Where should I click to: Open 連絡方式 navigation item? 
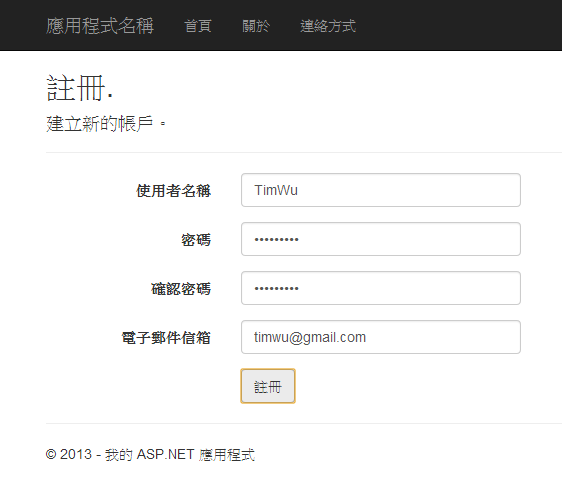(328, 26)
